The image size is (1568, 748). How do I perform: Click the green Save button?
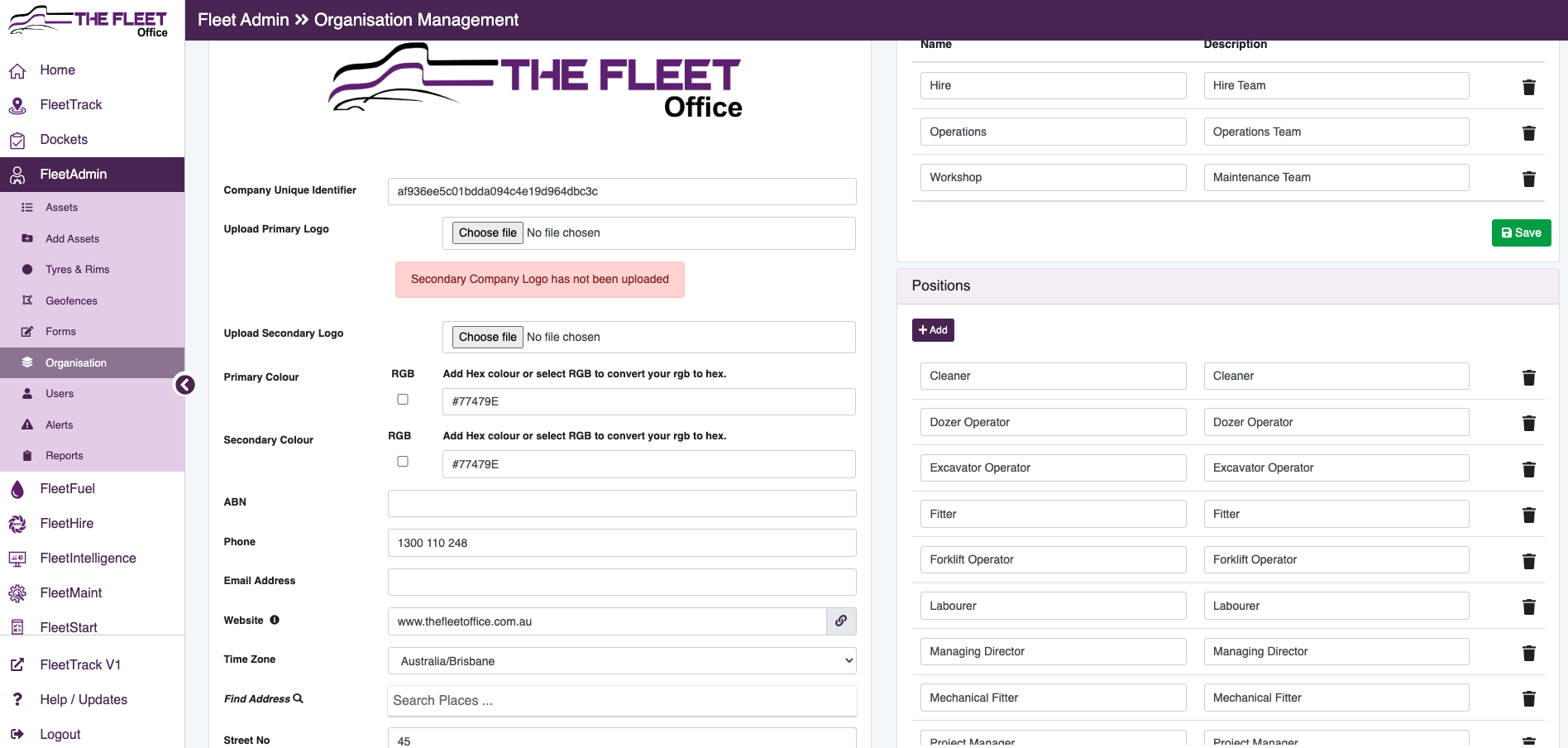pyautogui.click(x=1521, y=233)
